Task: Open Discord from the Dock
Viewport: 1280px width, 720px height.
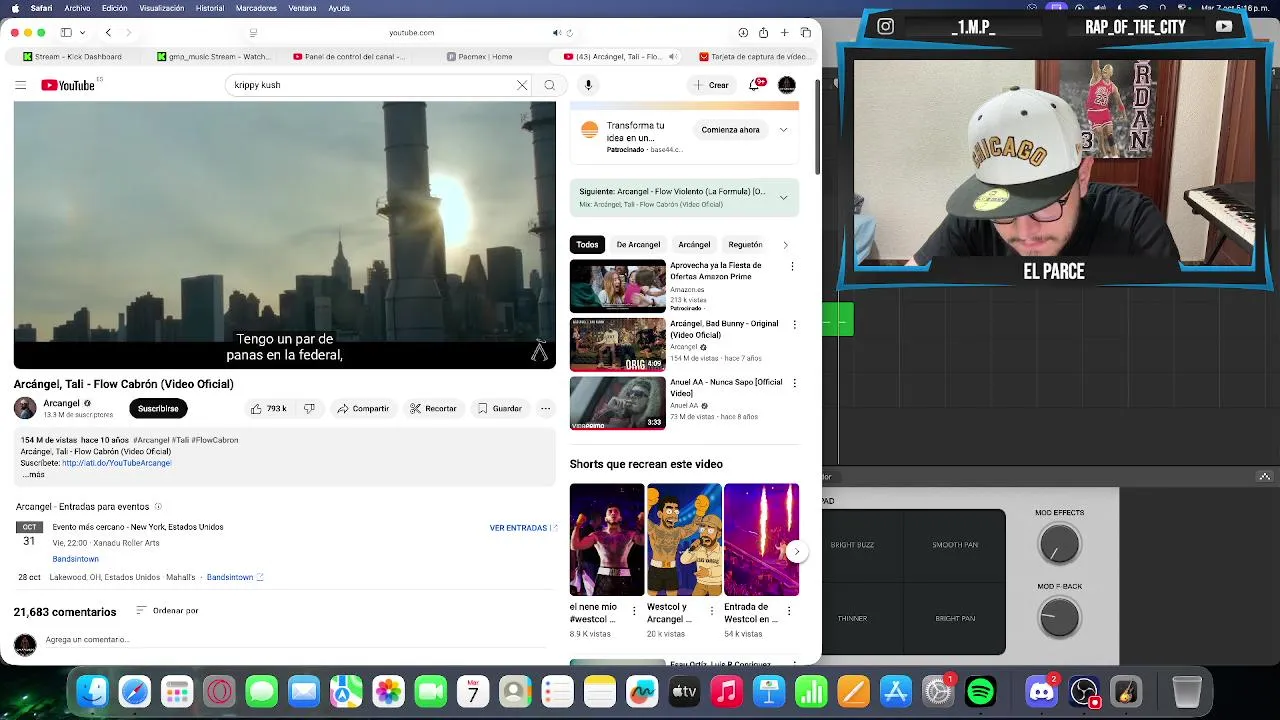Action: [1042, 691]
